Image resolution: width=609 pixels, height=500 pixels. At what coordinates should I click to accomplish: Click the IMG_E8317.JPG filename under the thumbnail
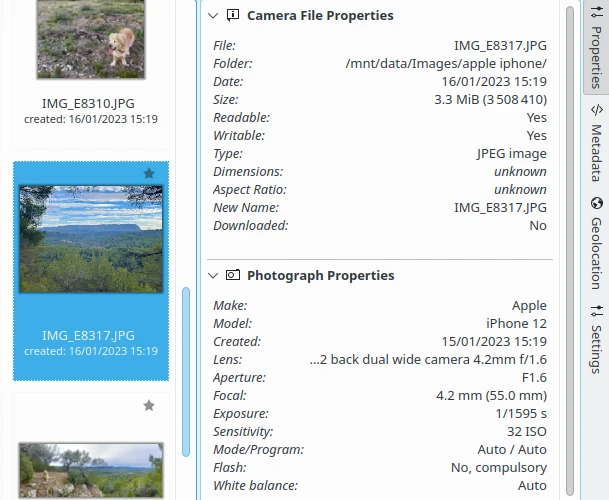click(x=91, y=335)
